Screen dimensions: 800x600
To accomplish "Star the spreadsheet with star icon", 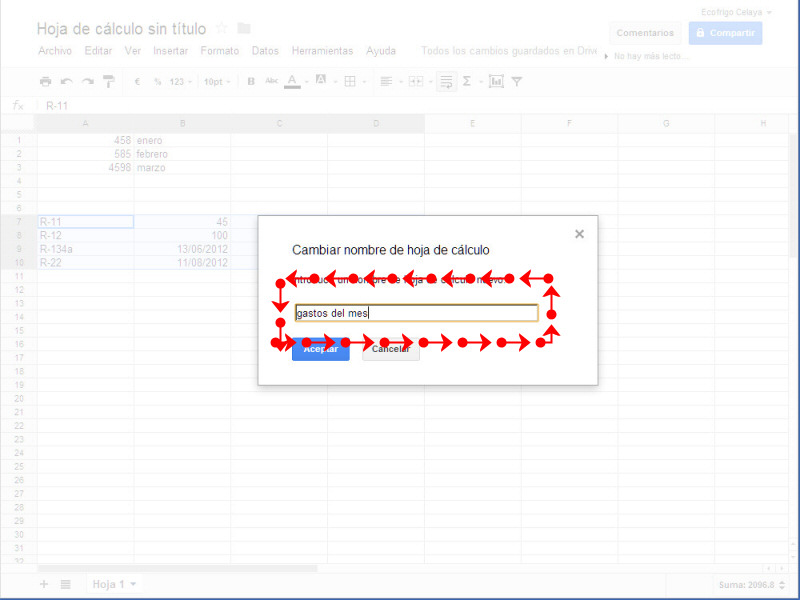I will pyautogui.click(x=221, y=28).
